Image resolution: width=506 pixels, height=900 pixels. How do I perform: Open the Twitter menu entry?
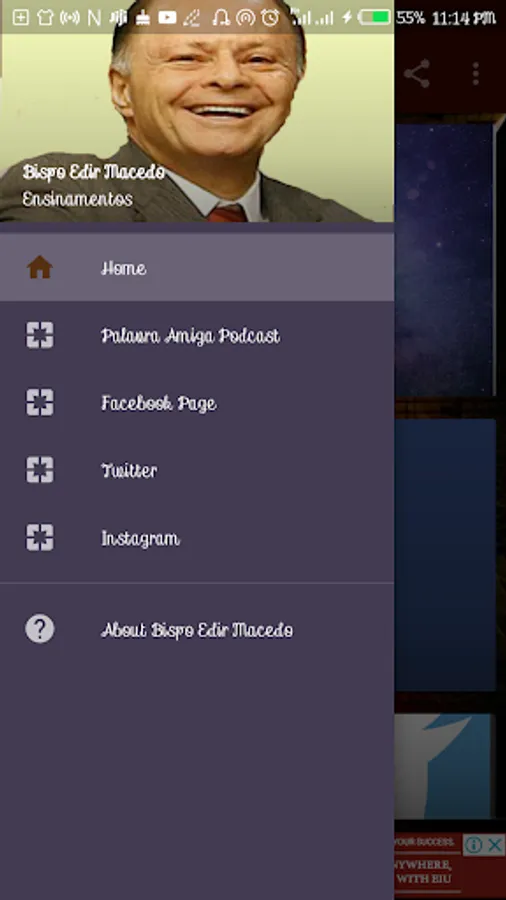tap(197, 471)
